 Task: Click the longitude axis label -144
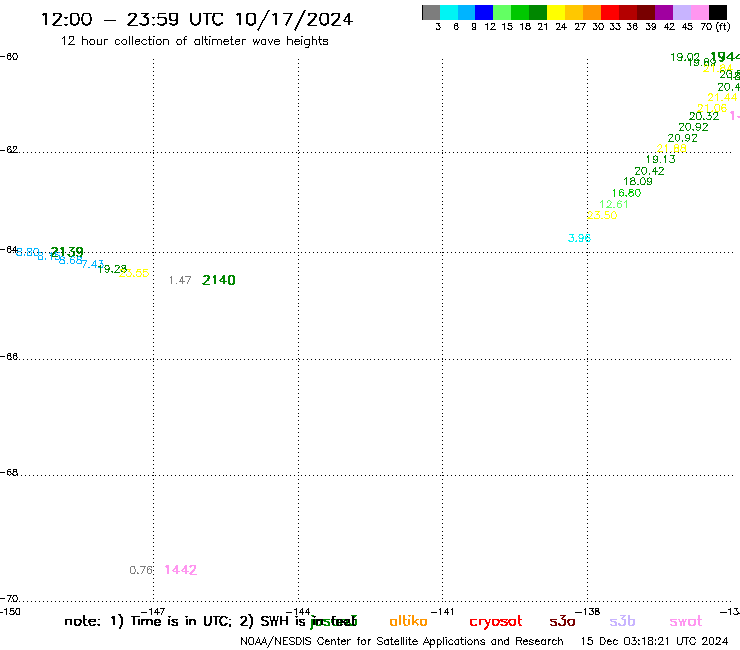298,612
